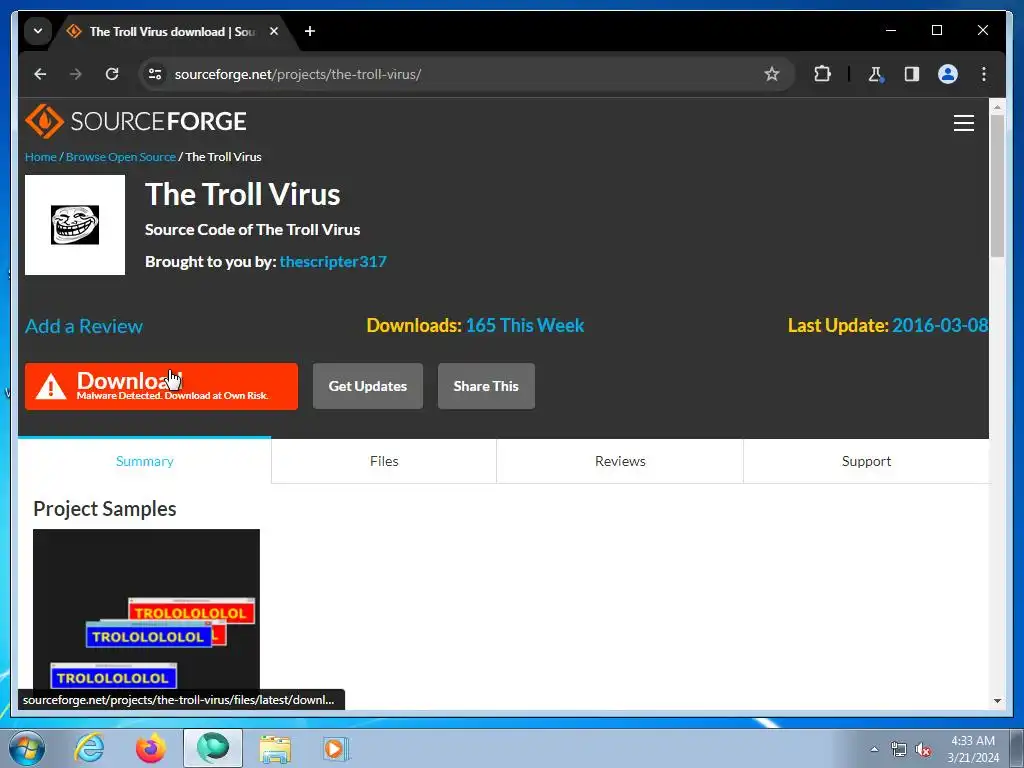The width and height of the screenshot is (1024, 768).
Task: Launch Firefox from taskbar
Action: point(151,748)
